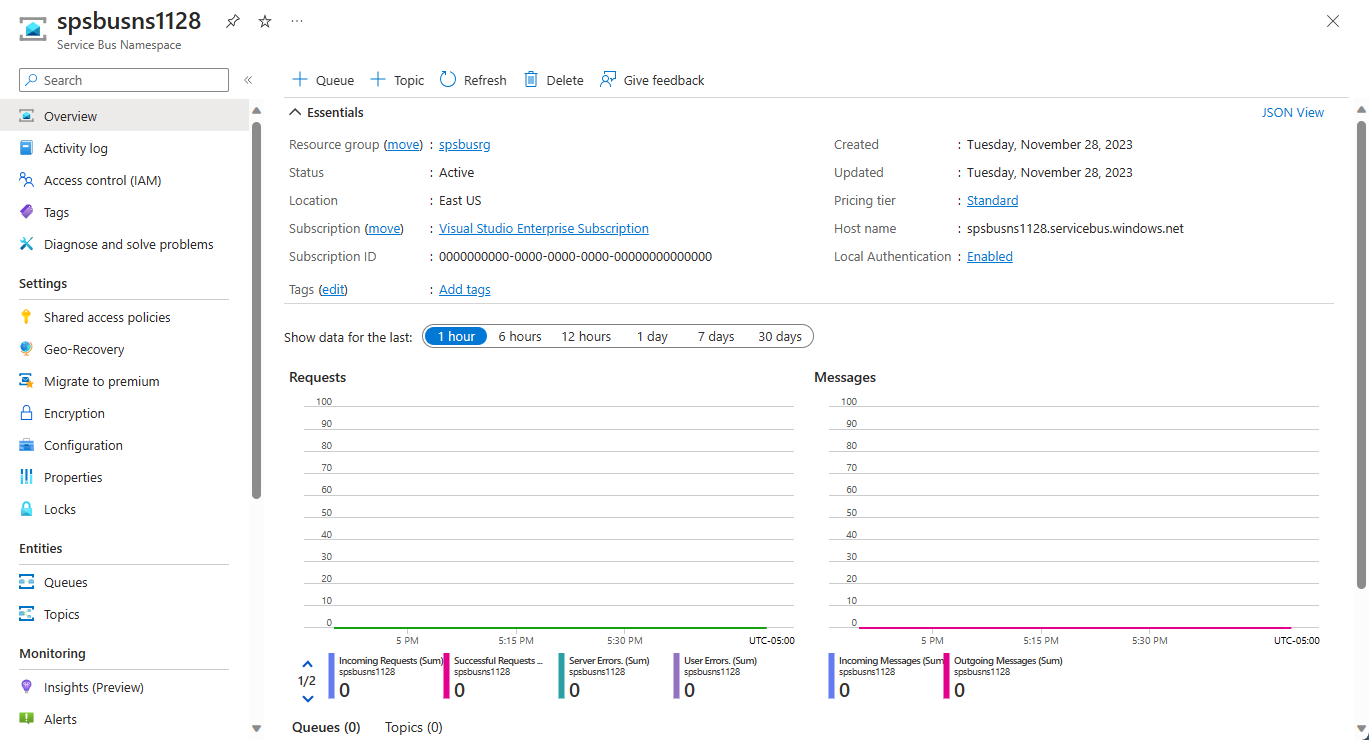Open the more options ellipsis in title
Image resolution: width=1369 pixels, height=740 pixels.
pyautogui.click(x=297, y=21)
